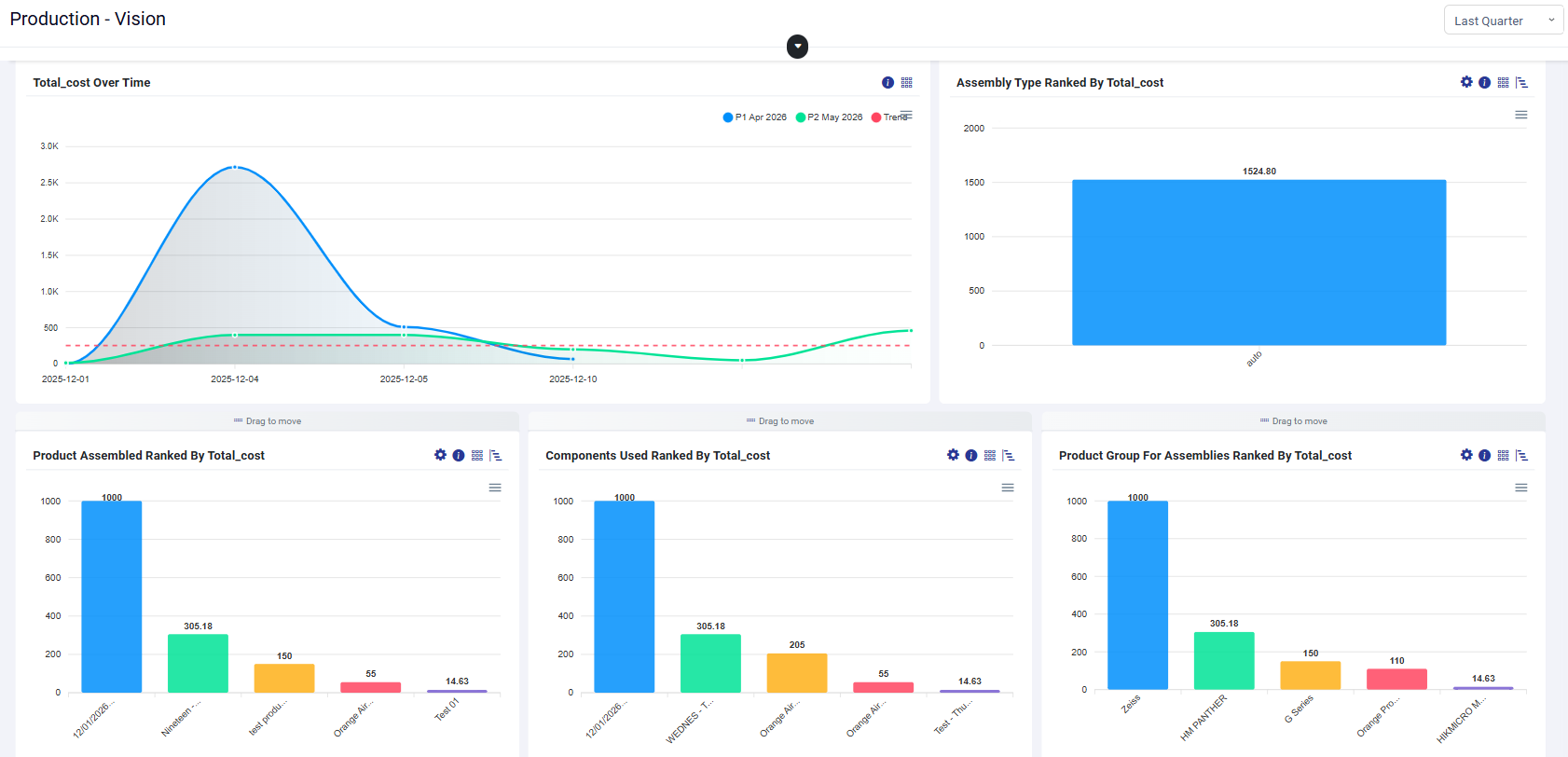1568x757 pixels.
Task: Select 55 Orange Air bar in Product Assembled
Action: click(371, 687)
